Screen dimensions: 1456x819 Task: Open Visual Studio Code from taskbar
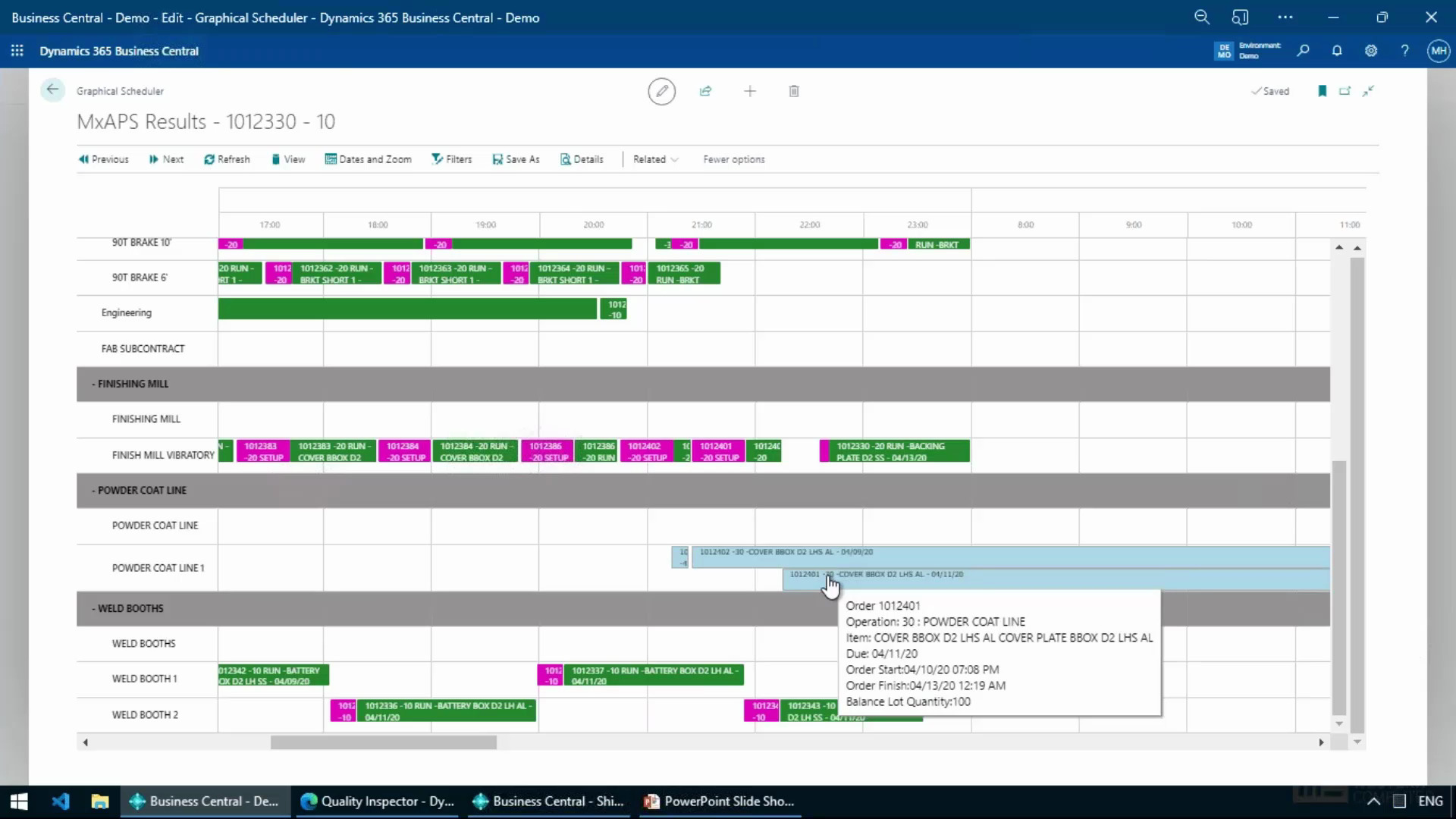[x=61, y=801]
